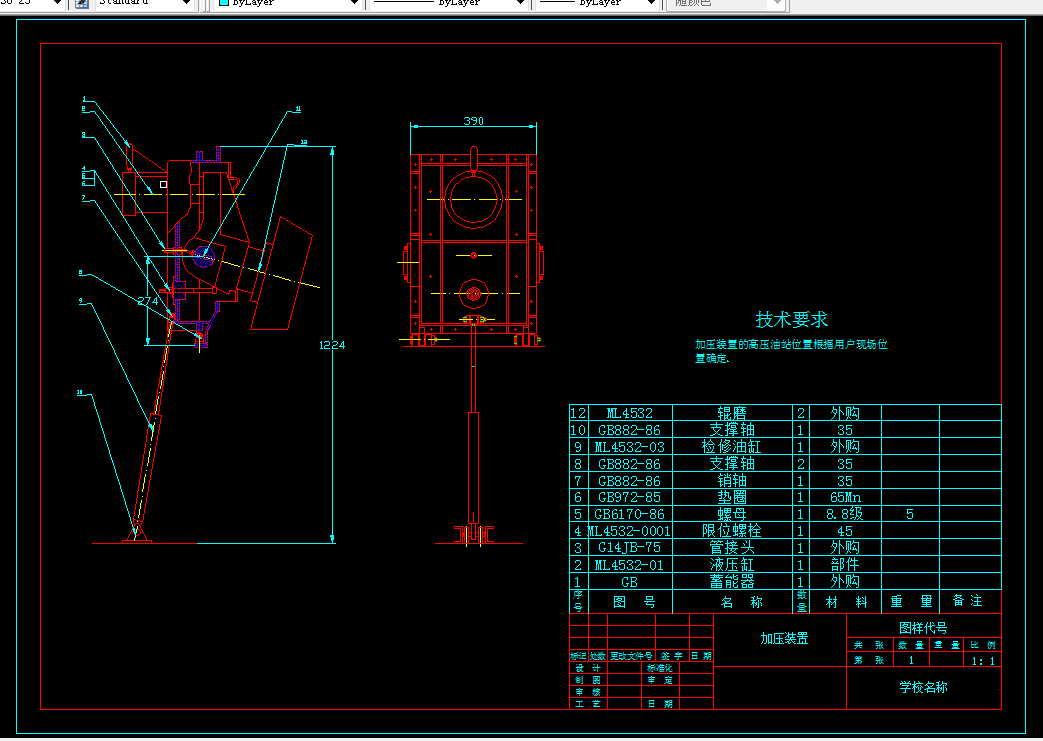The width and height of the screenshot is (1043, 741).
Task: Click the 45 material cell
Action: pos(845,531)
